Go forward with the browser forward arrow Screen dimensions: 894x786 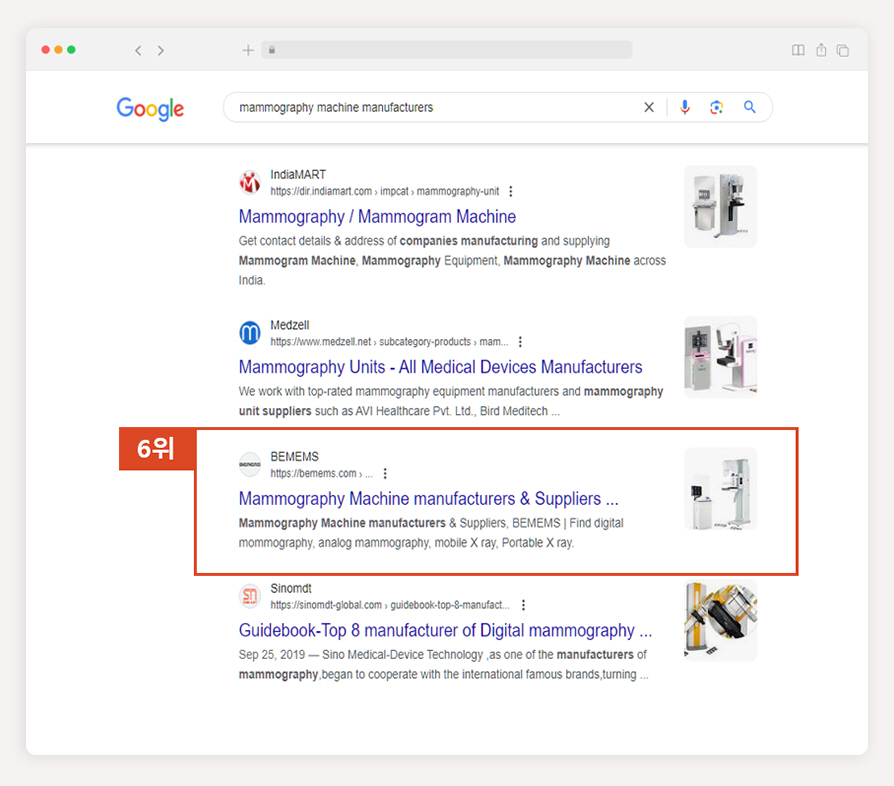pyautogui.click(x=161, y=50)
